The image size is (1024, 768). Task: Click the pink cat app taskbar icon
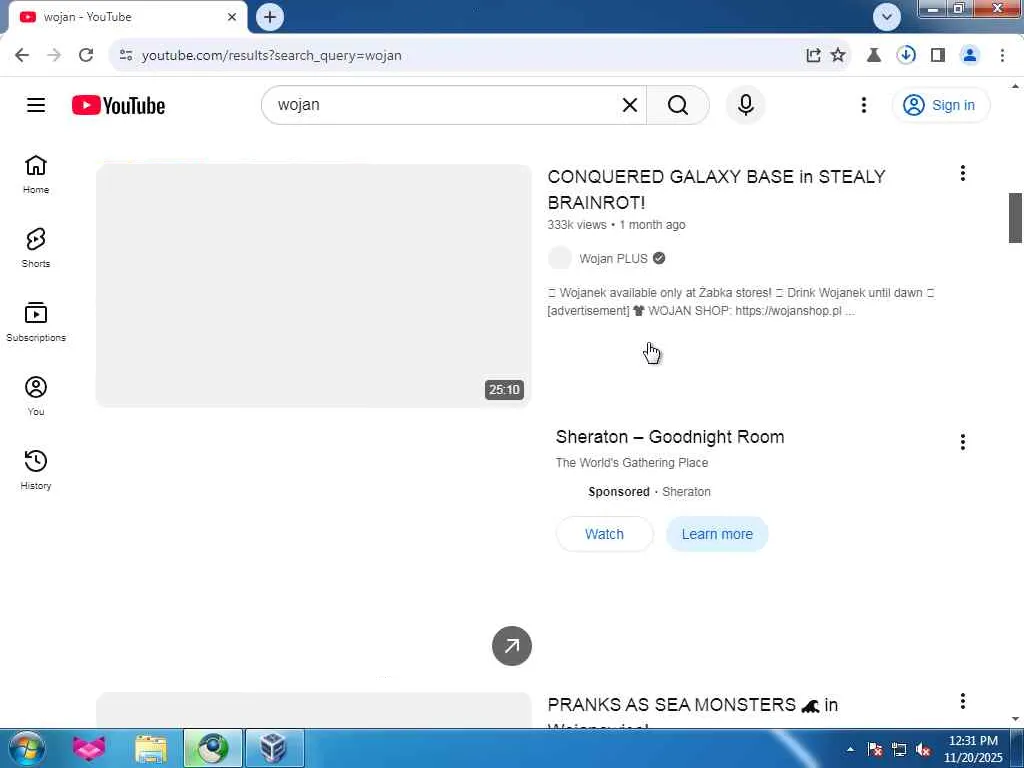(89, 748)
